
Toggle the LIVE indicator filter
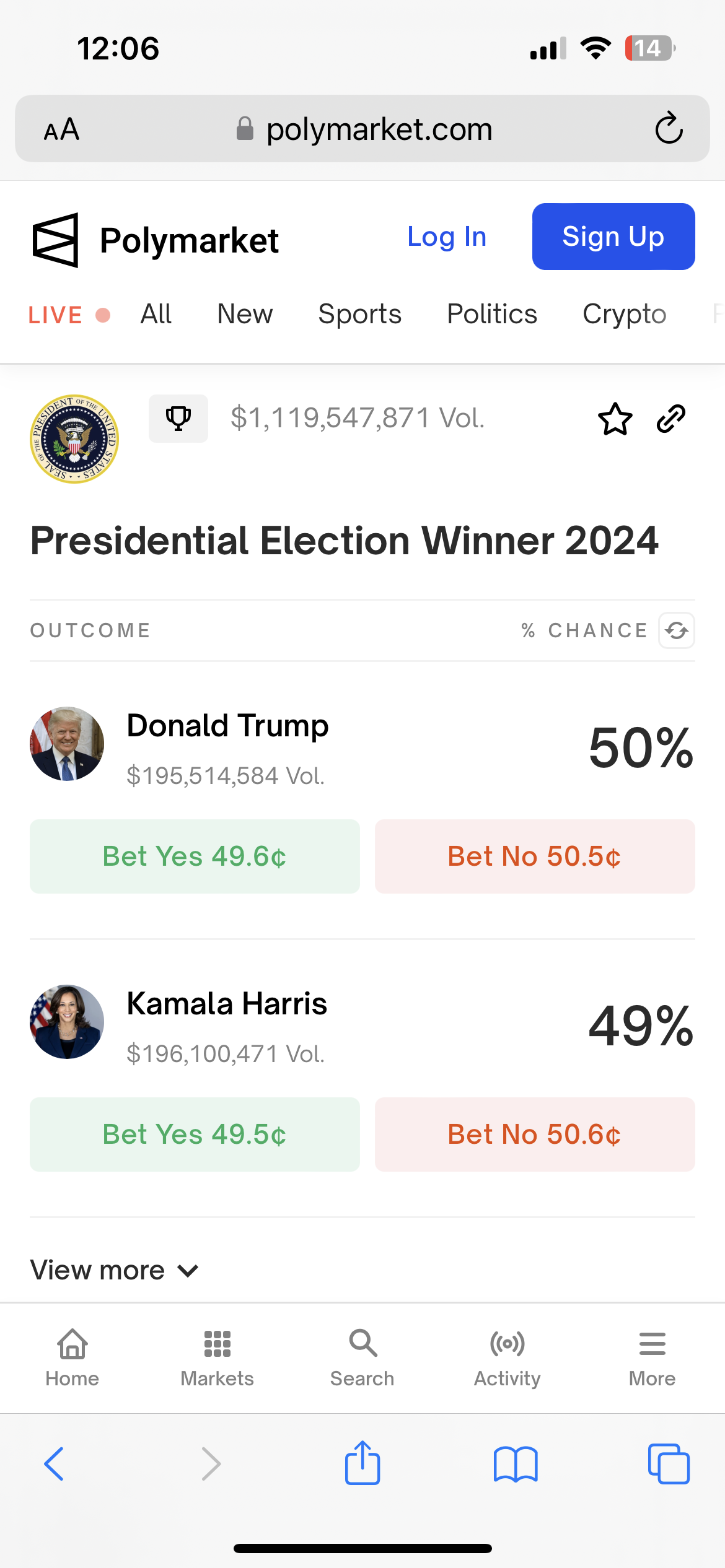coord(69,315)
